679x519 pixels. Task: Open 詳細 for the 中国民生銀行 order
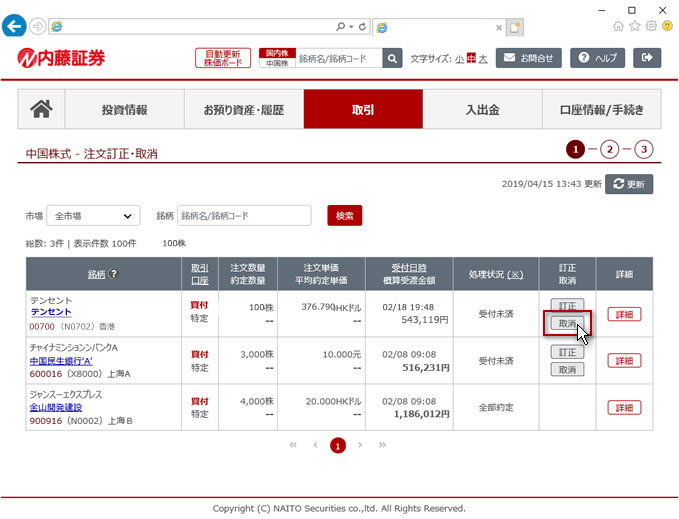click(624, 361)
